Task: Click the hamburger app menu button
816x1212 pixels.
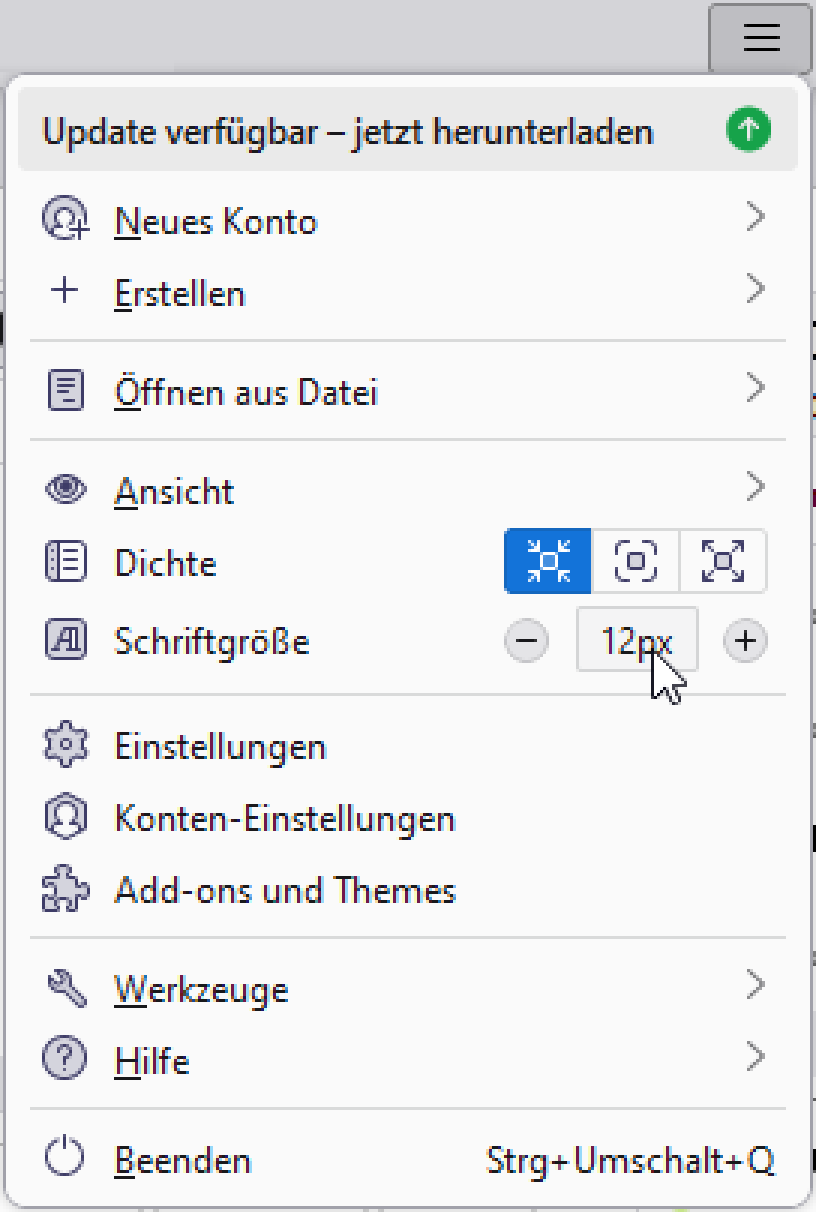Action: point(760,38)
